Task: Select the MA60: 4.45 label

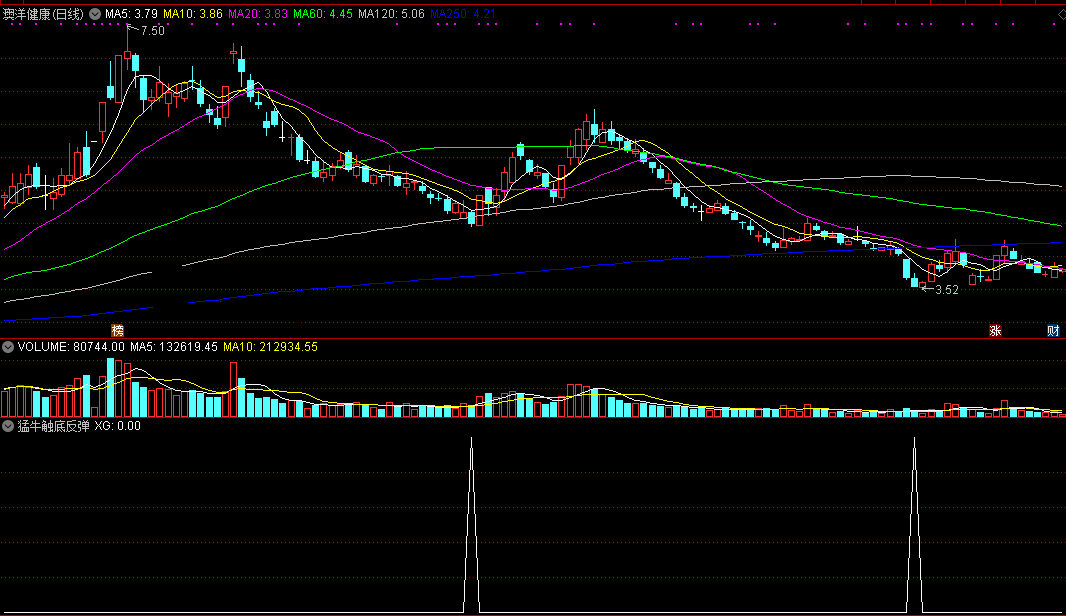Action: [323, 14]
